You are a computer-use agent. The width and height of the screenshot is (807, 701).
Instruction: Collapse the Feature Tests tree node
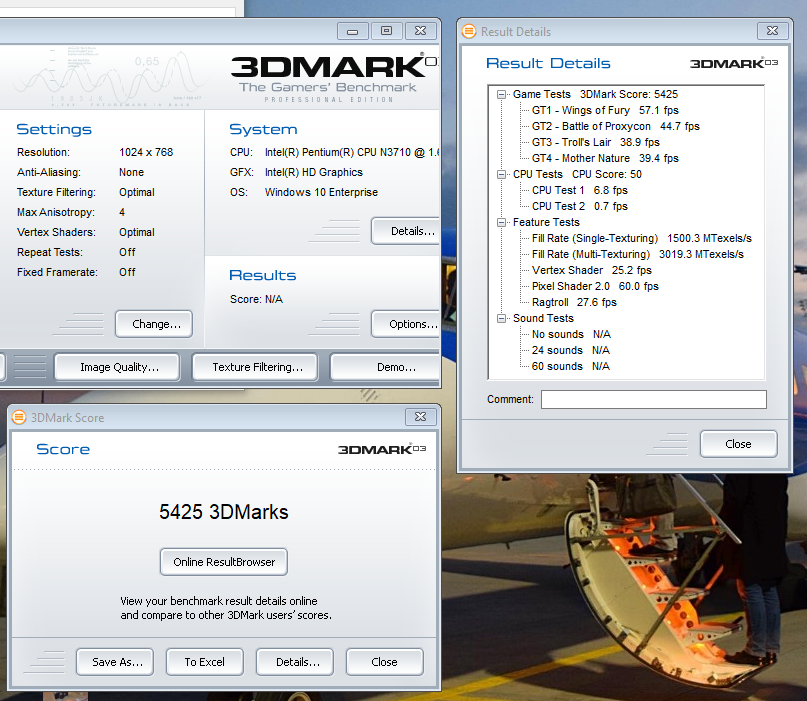[501, 222]
